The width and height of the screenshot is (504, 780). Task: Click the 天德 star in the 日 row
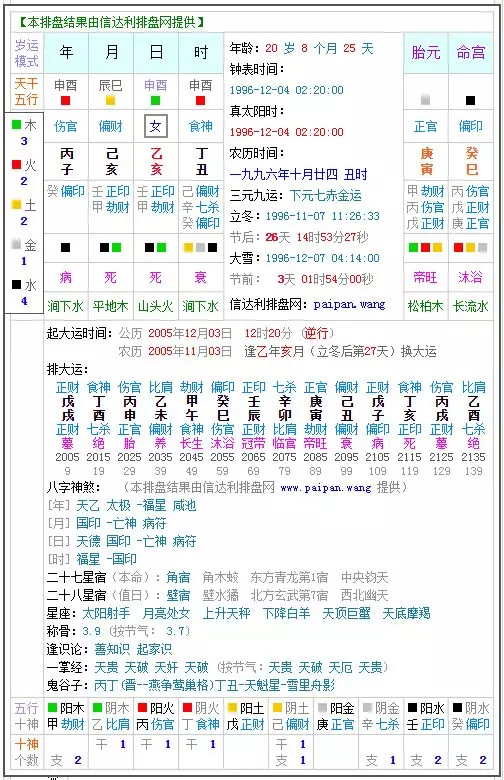pos(88,541)
